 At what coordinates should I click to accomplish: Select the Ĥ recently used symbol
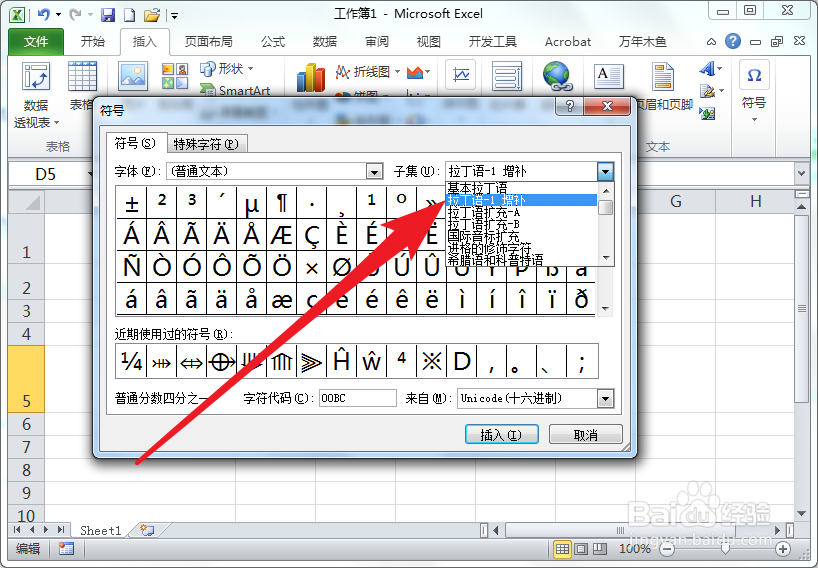click(341, 361)
